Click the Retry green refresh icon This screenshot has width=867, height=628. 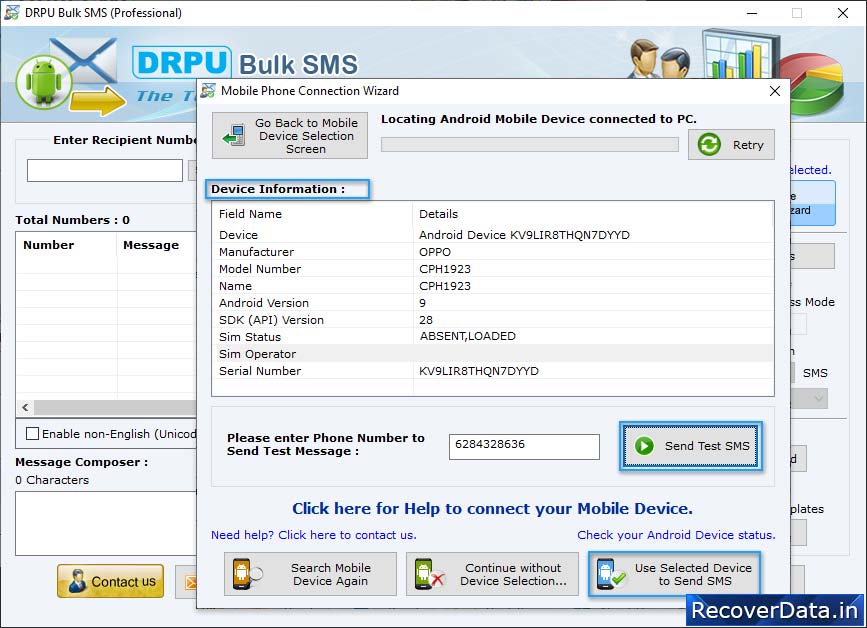(x=708, y=145)
